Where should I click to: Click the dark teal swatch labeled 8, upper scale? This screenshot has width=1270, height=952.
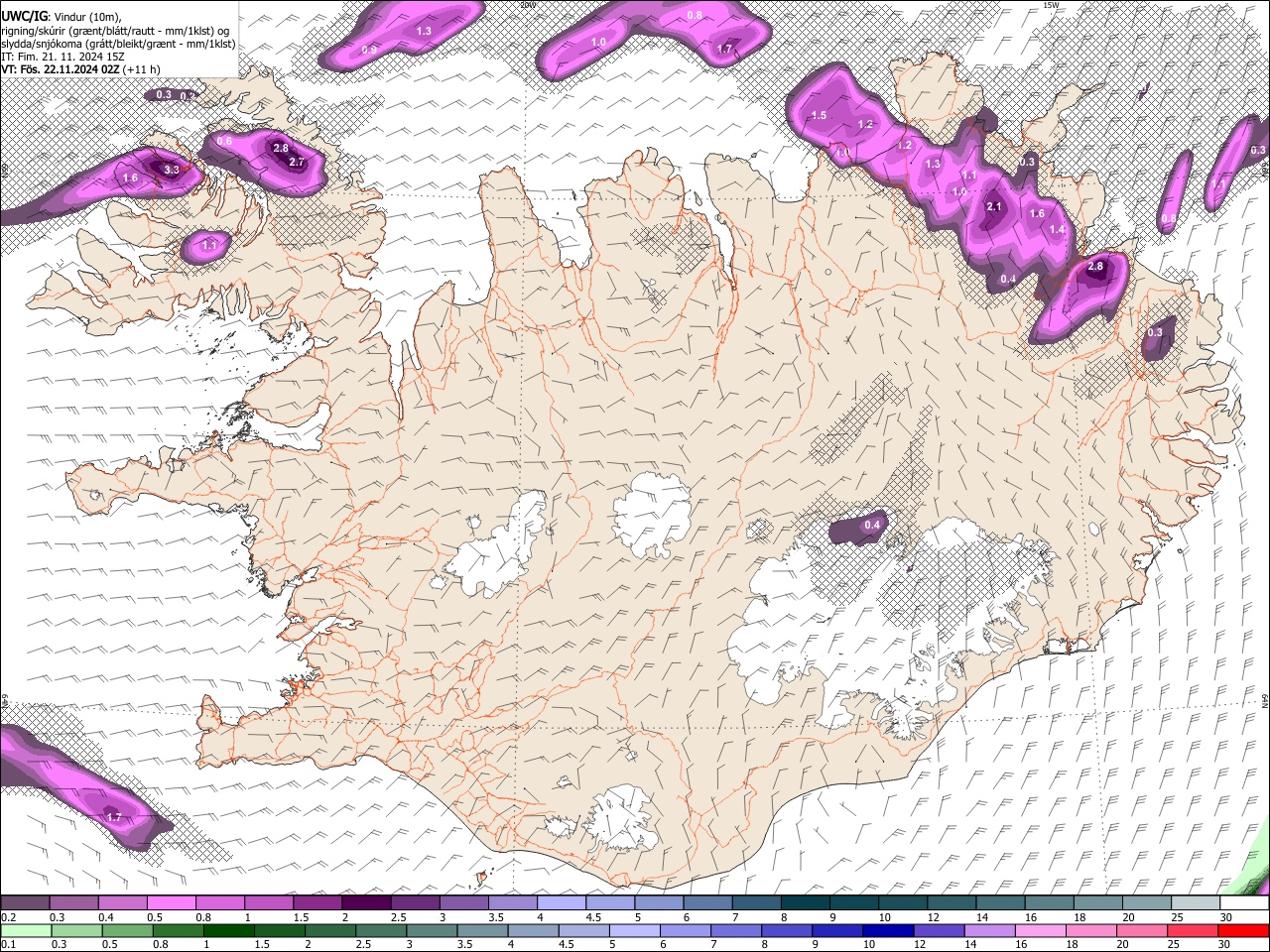point(806,903)
